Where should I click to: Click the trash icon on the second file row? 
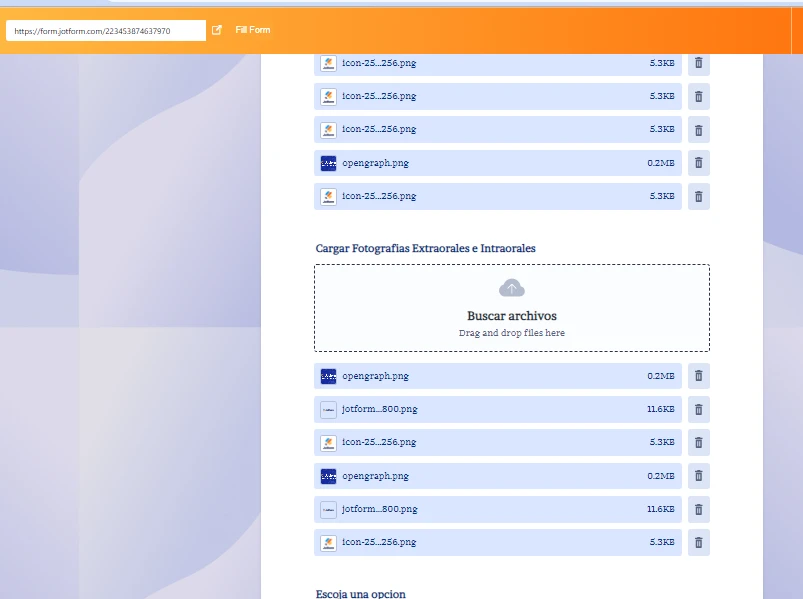698,96
